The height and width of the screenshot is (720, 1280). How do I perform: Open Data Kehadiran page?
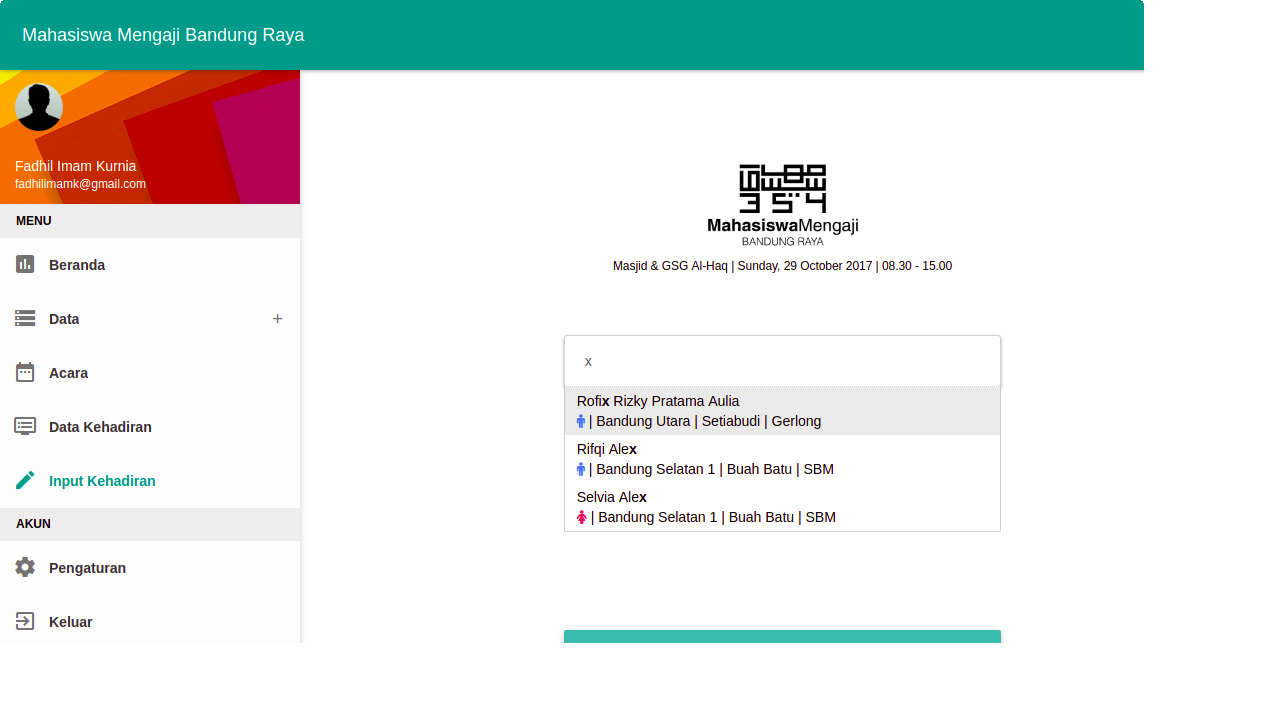tap(150, 427)
